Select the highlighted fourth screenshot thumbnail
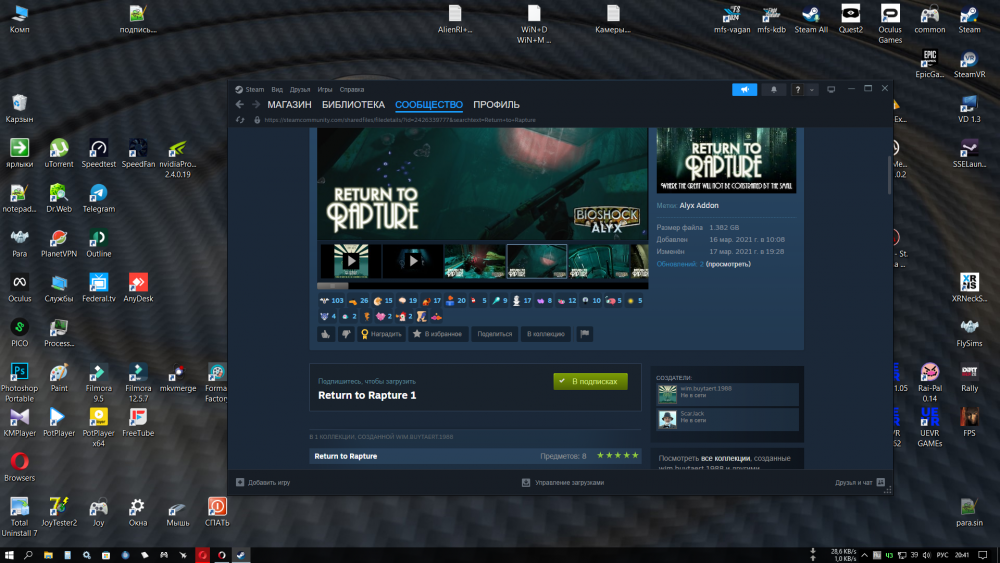 (x=536, y=261)
